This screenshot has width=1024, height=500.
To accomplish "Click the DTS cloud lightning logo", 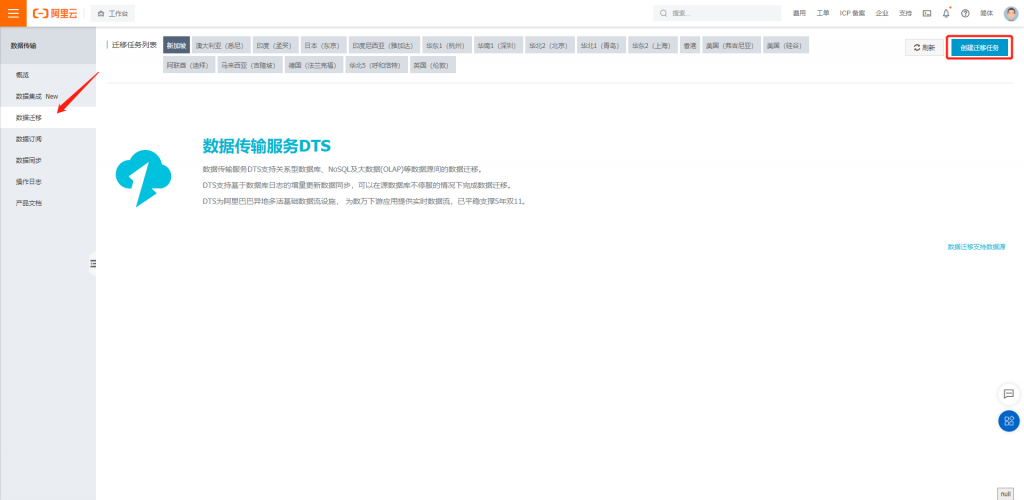I will [143, 178].
